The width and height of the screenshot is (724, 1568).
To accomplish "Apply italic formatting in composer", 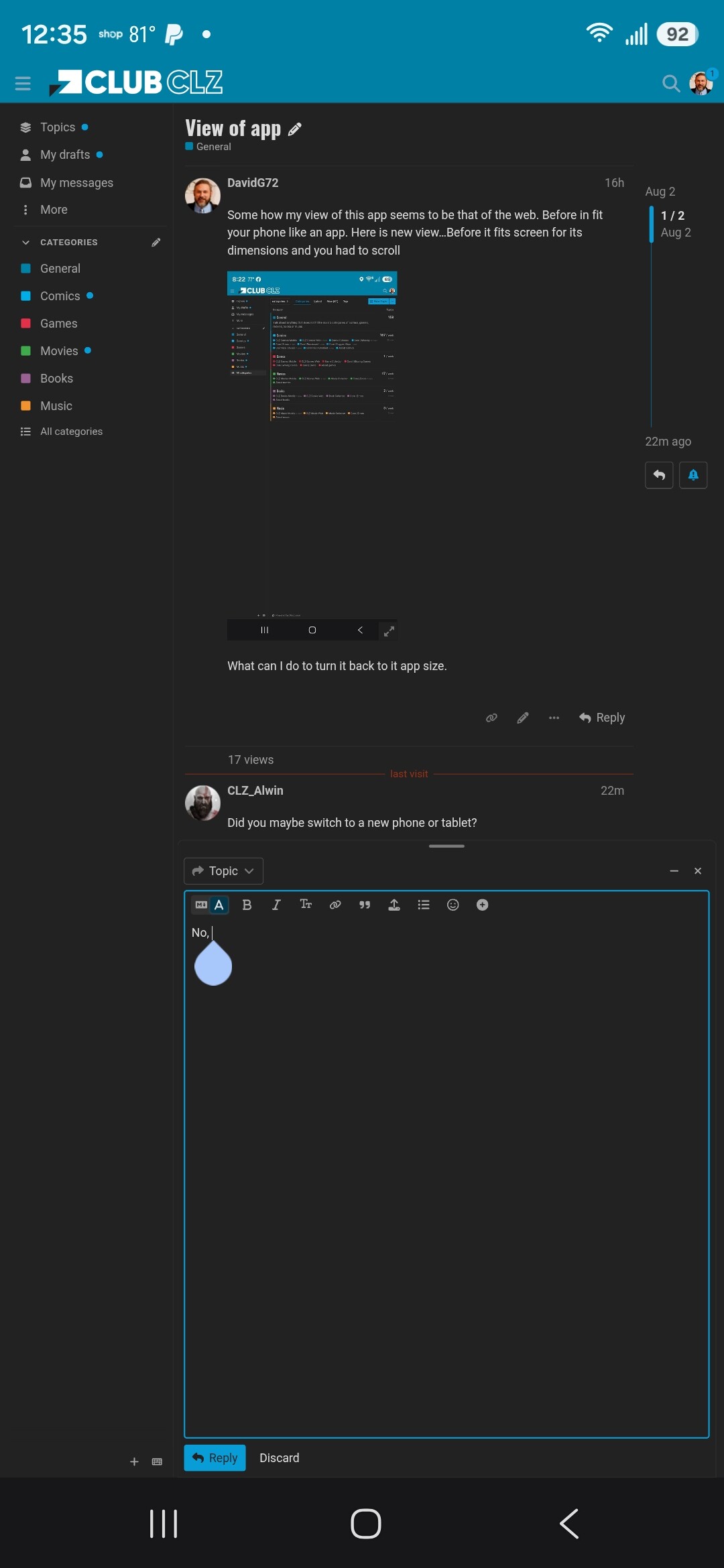I will 276,905.
